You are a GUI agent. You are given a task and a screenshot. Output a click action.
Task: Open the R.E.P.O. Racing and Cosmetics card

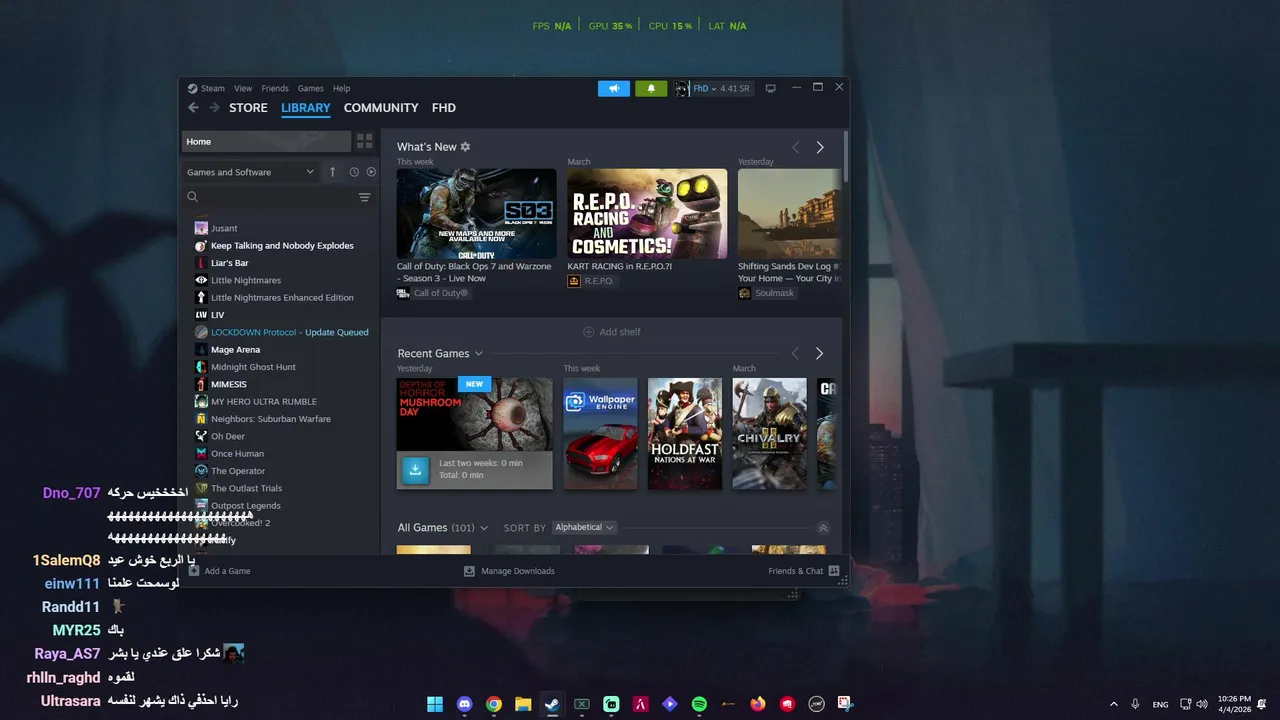(x=647, y=214)
